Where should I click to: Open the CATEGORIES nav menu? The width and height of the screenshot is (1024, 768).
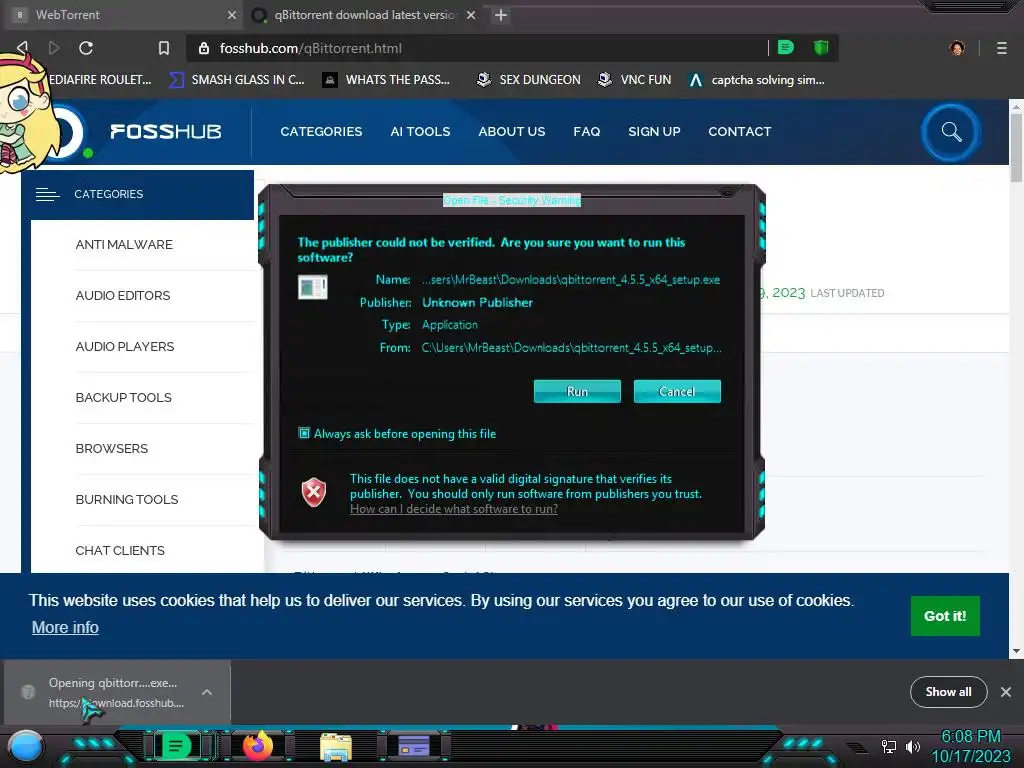(x=321, y=131)
